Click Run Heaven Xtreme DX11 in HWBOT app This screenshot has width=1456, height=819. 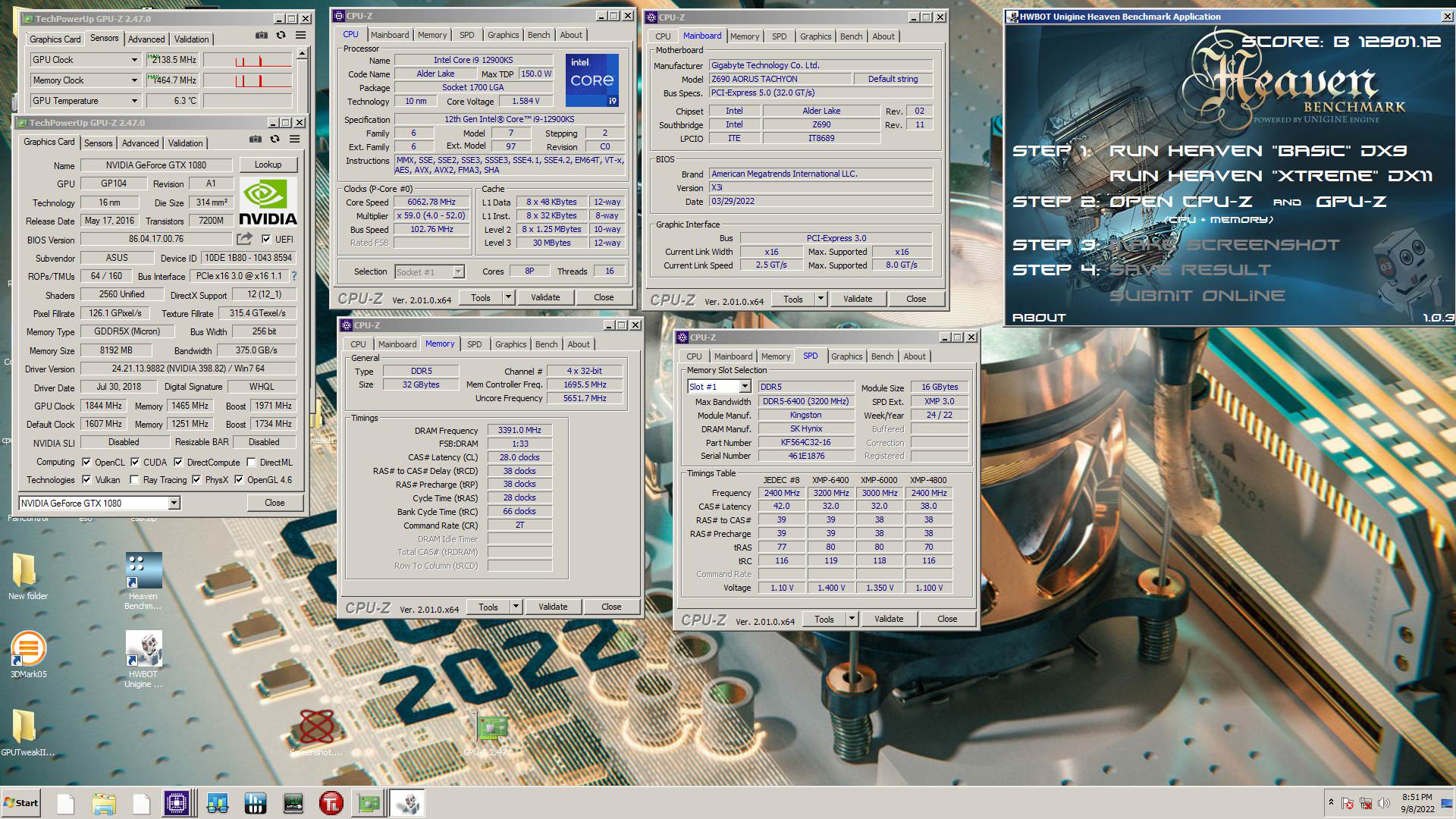1271,176
